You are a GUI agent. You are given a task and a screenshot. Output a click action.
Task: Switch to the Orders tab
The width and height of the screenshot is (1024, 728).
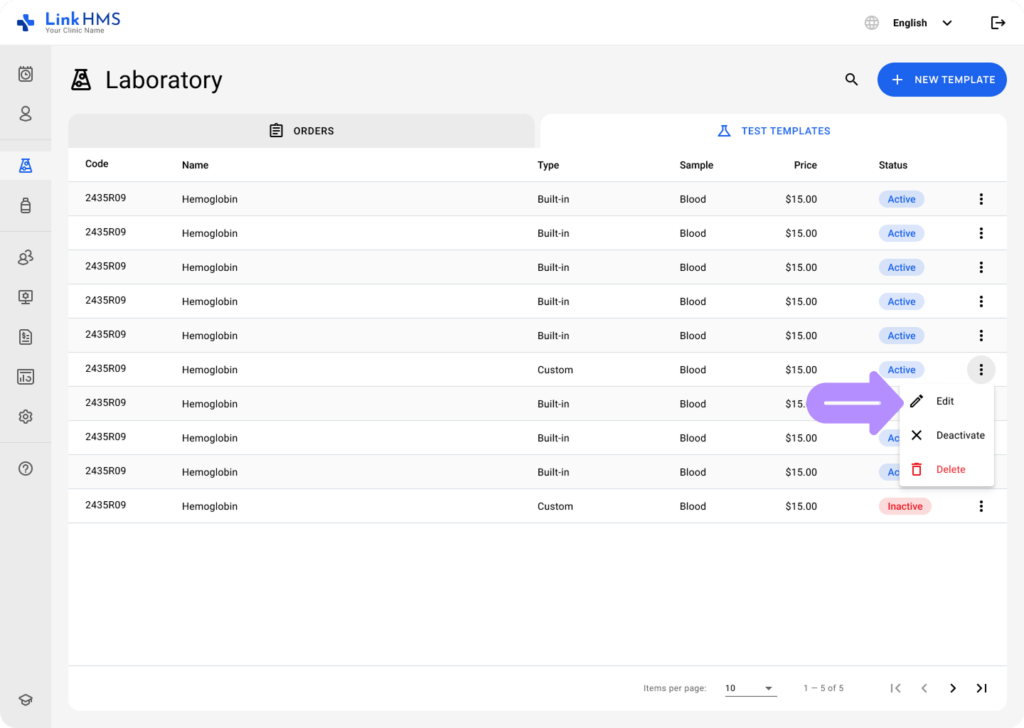pos(302,130)
